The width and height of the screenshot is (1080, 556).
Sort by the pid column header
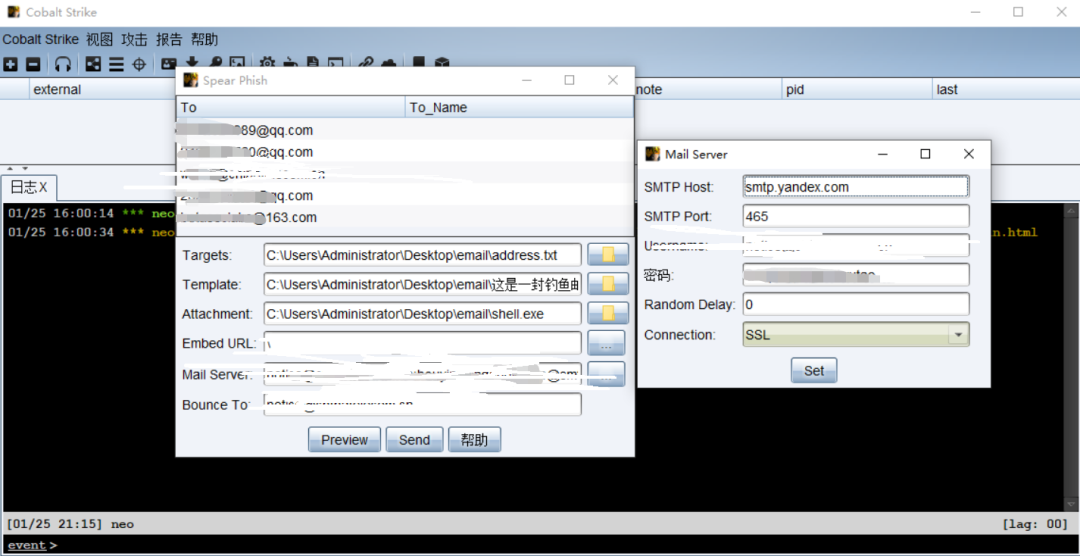coord(857,90)
